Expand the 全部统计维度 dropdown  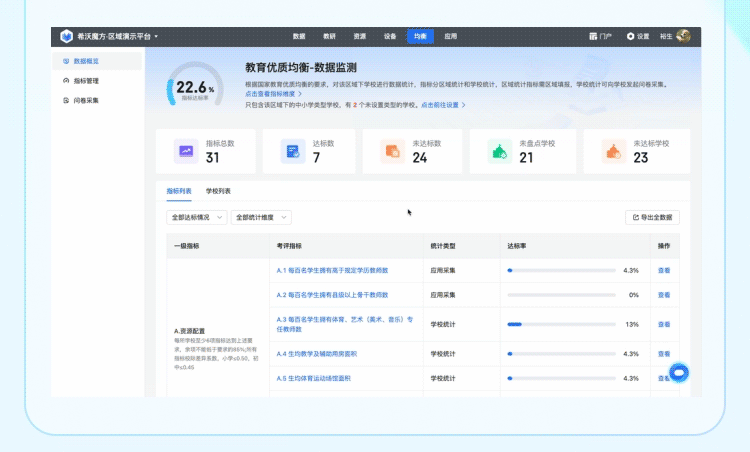(x=261, y=217)
